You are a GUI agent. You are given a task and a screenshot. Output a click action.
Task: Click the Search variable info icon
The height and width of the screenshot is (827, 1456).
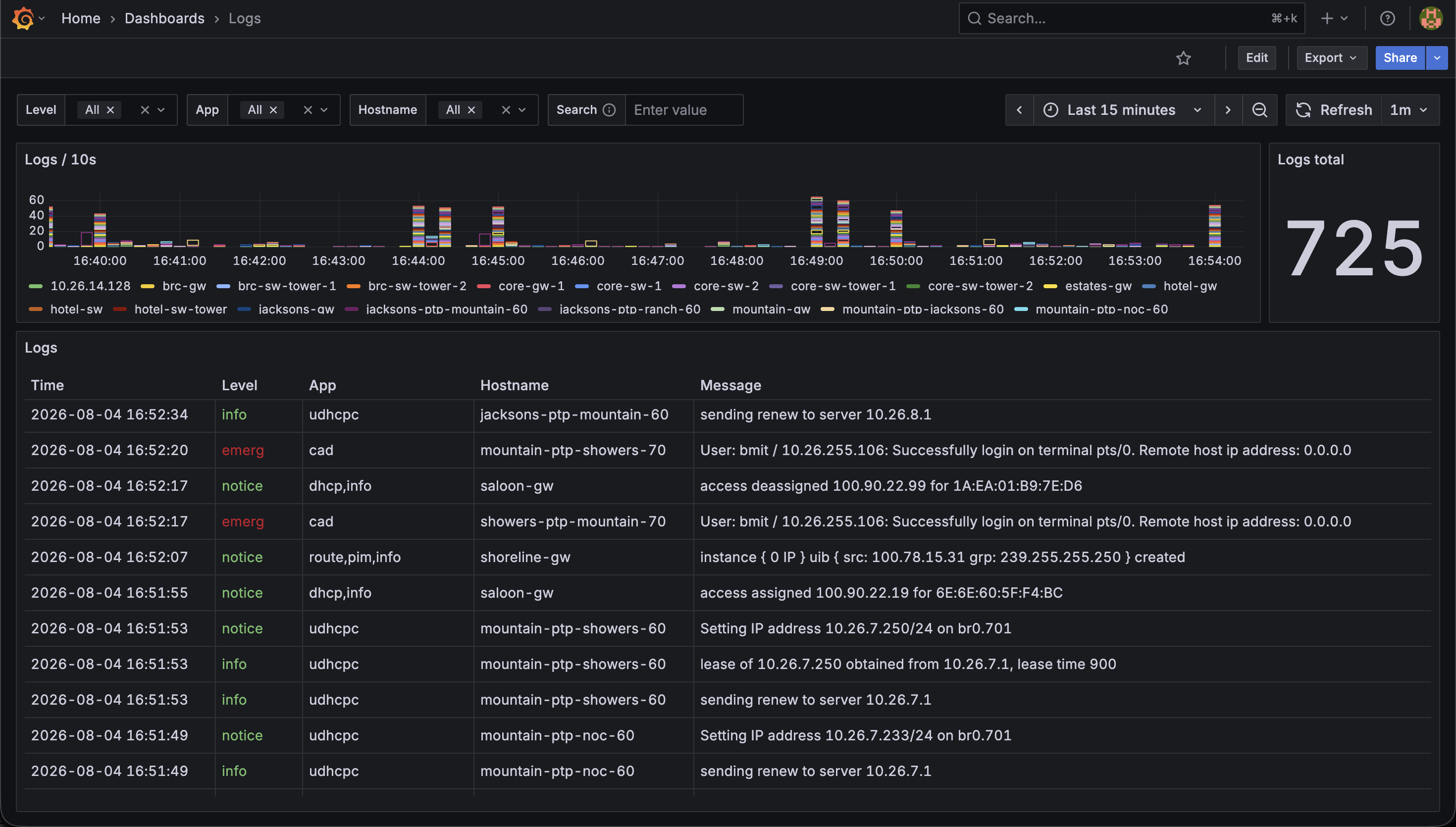[x=609, y=109]
